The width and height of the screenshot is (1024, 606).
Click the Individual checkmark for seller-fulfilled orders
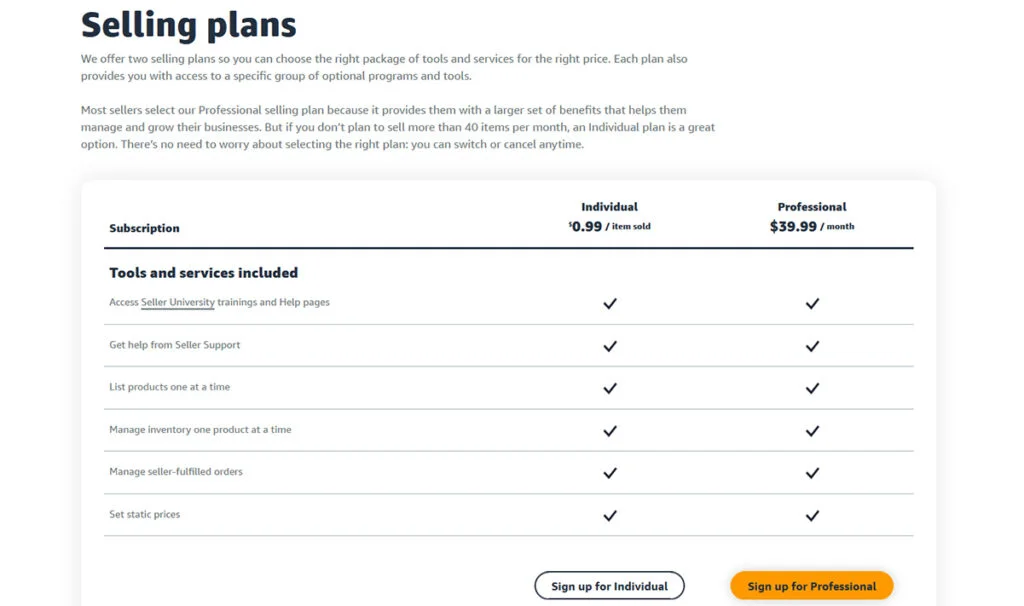click(x=610, y=472)
